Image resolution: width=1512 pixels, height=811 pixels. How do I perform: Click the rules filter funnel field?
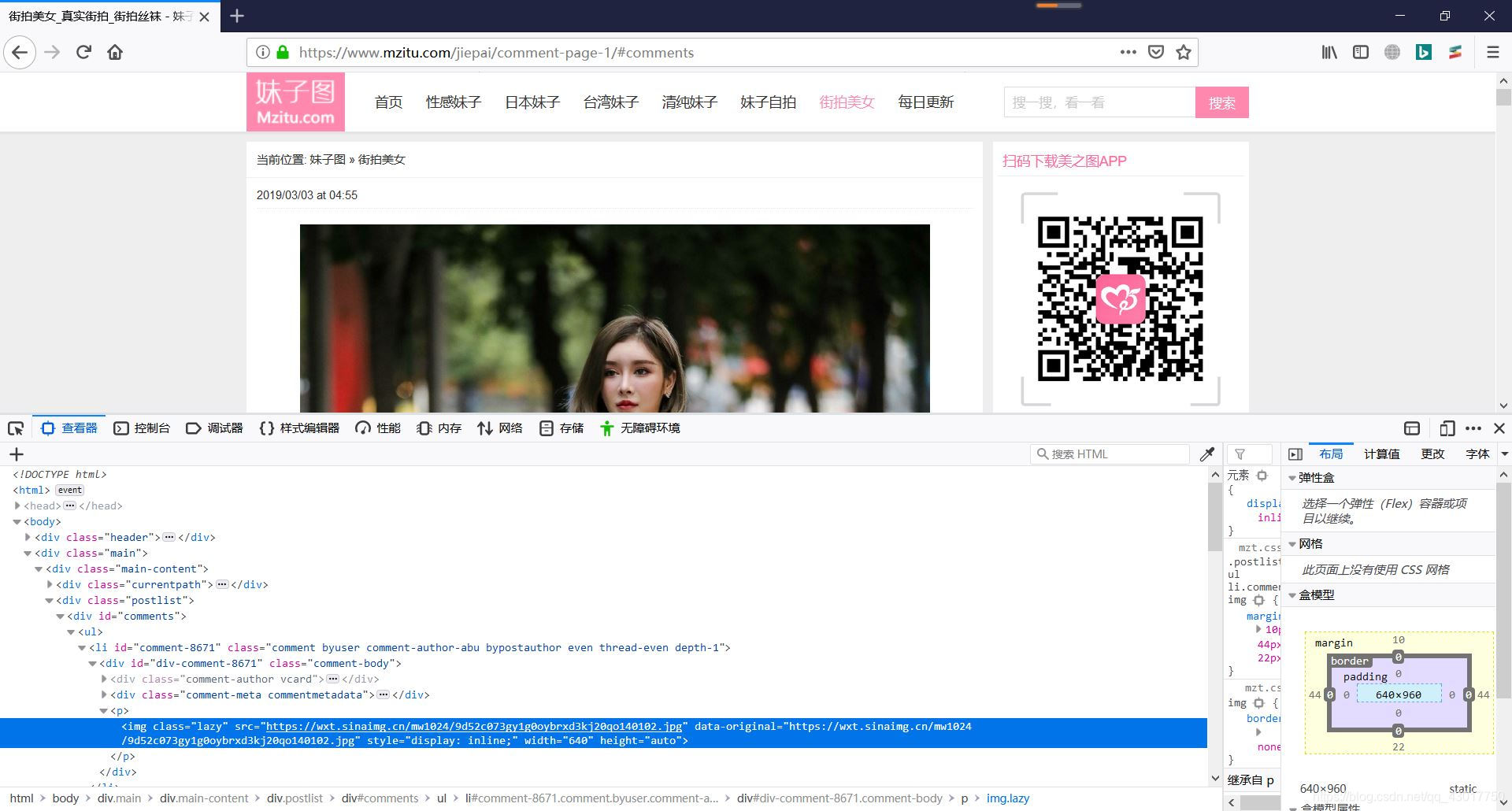point(1250,454)
